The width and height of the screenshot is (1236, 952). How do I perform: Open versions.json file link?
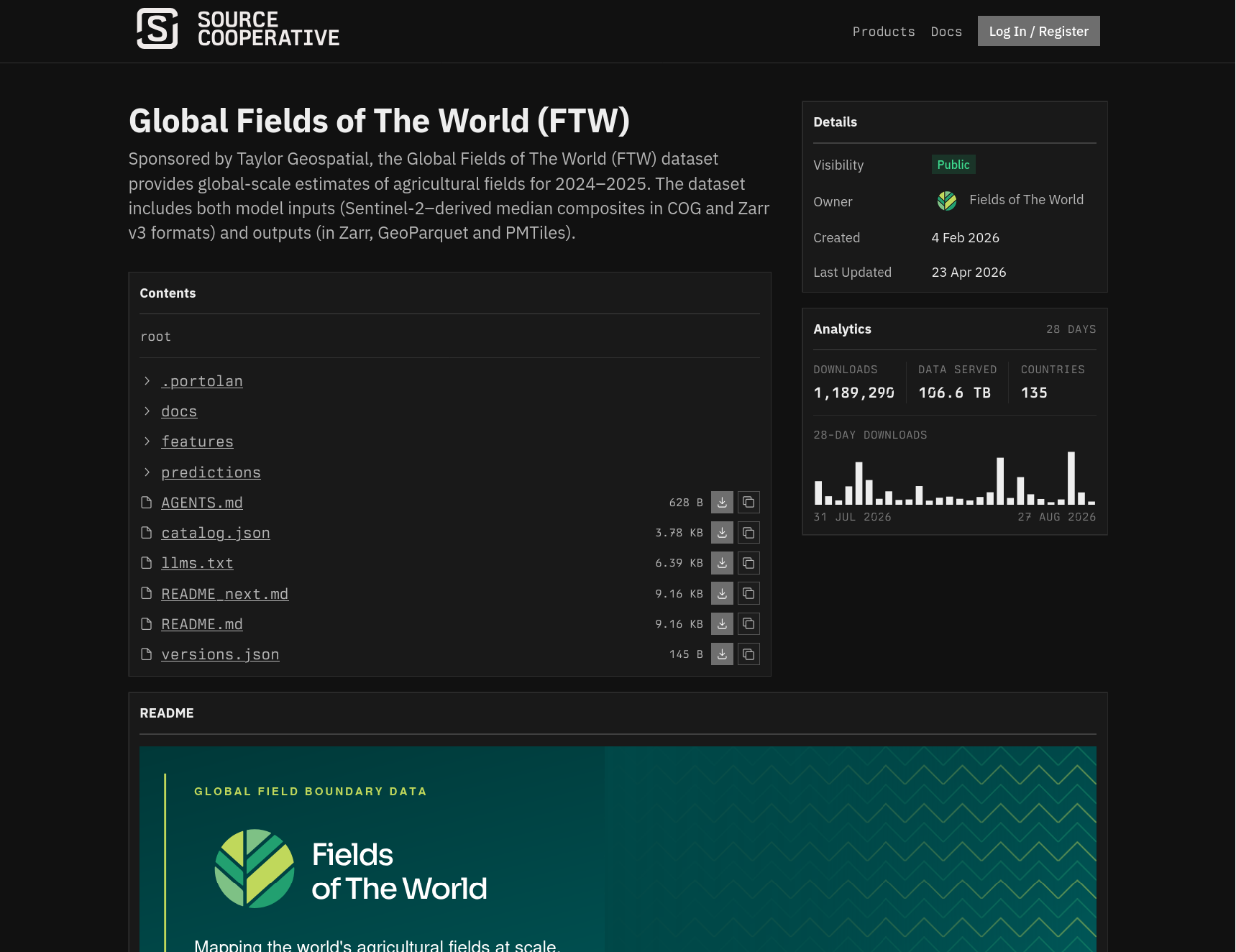pyautogui.click(x=220, y=654)
